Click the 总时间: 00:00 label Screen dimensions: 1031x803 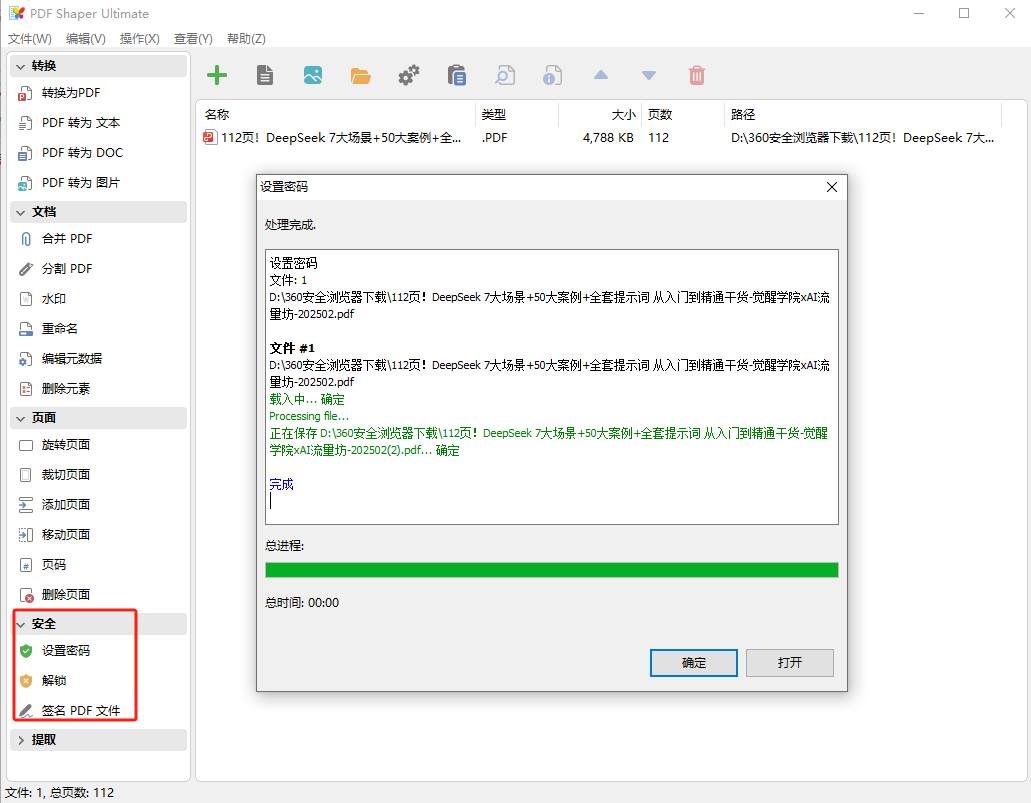click(x=302, y=602)
